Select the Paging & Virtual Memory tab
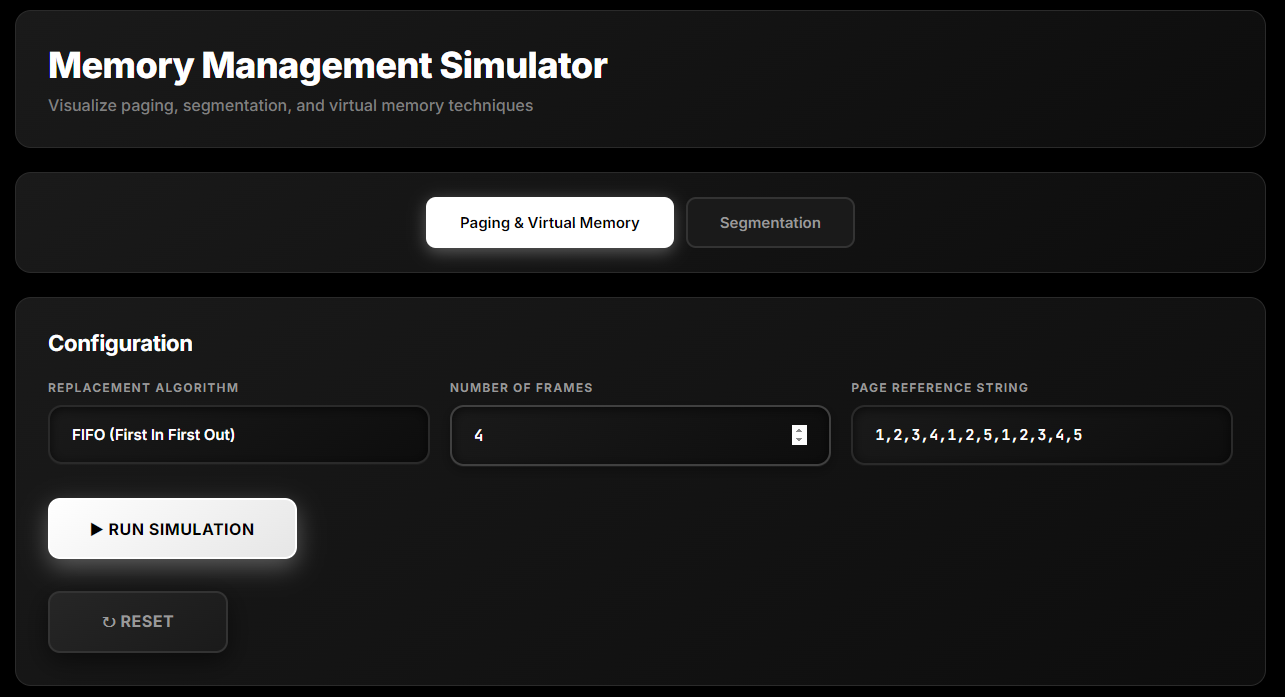The height and width of the screenshot is (697, 1285). tap(549, 223)
